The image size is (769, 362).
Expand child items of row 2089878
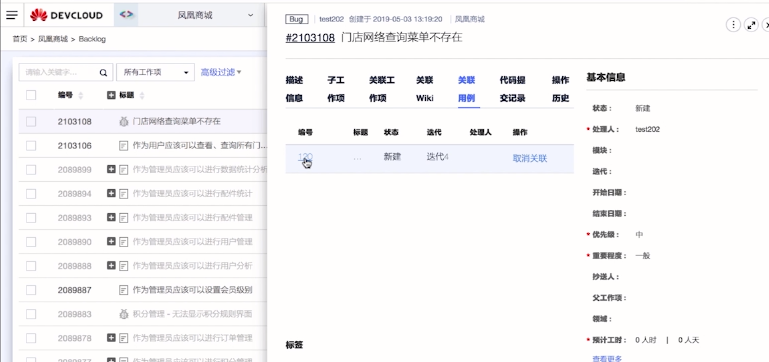tap(111, 337)
